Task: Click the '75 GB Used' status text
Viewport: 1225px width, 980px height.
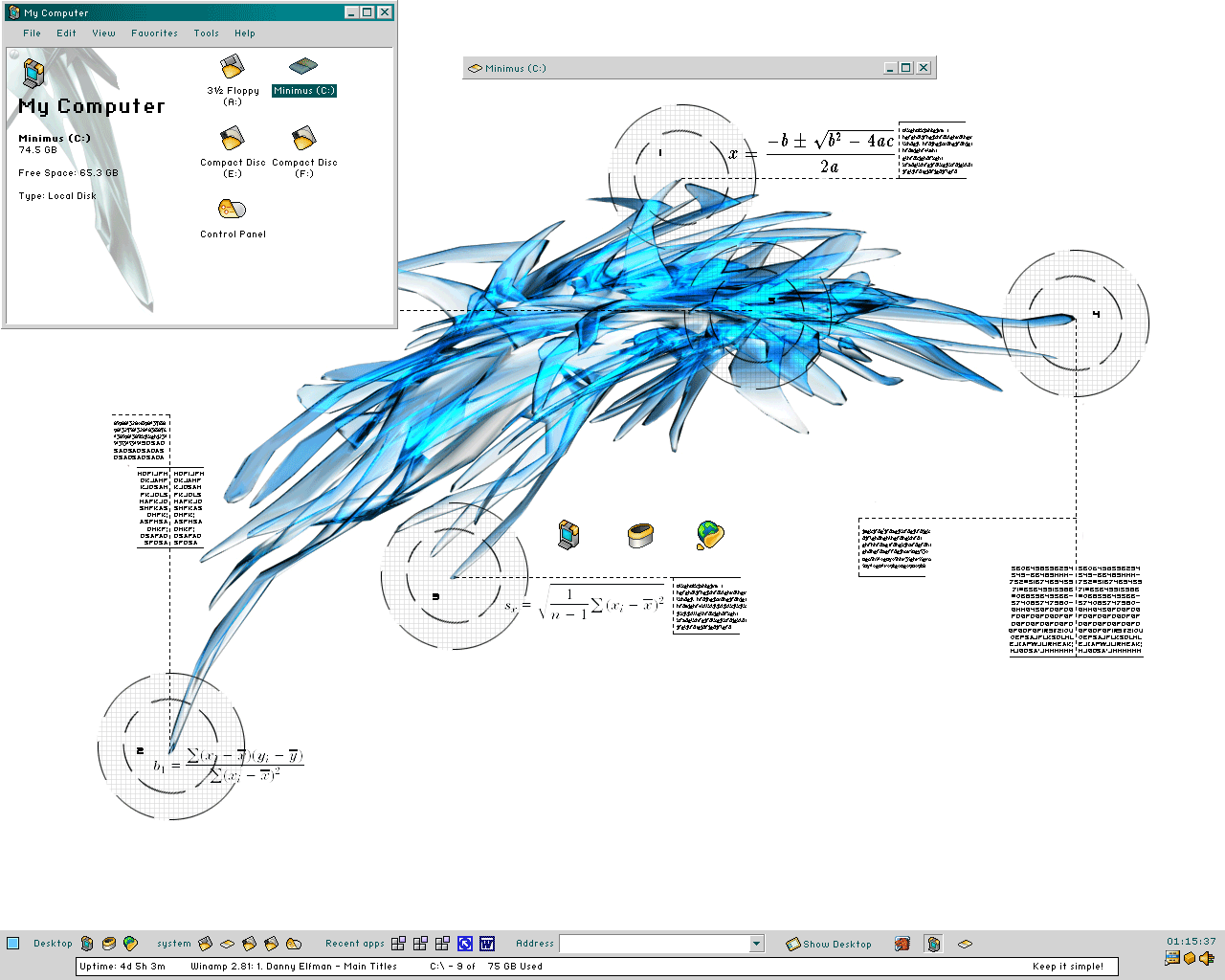Action: coord(515,967)
